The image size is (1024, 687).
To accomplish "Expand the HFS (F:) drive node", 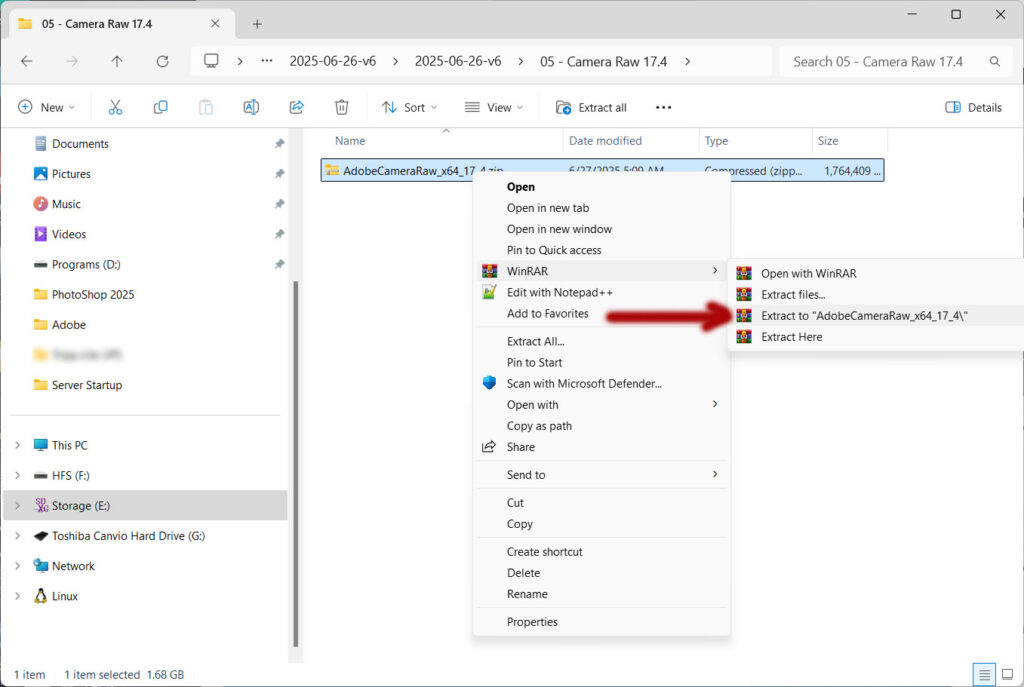I will [x=18, y=475].
